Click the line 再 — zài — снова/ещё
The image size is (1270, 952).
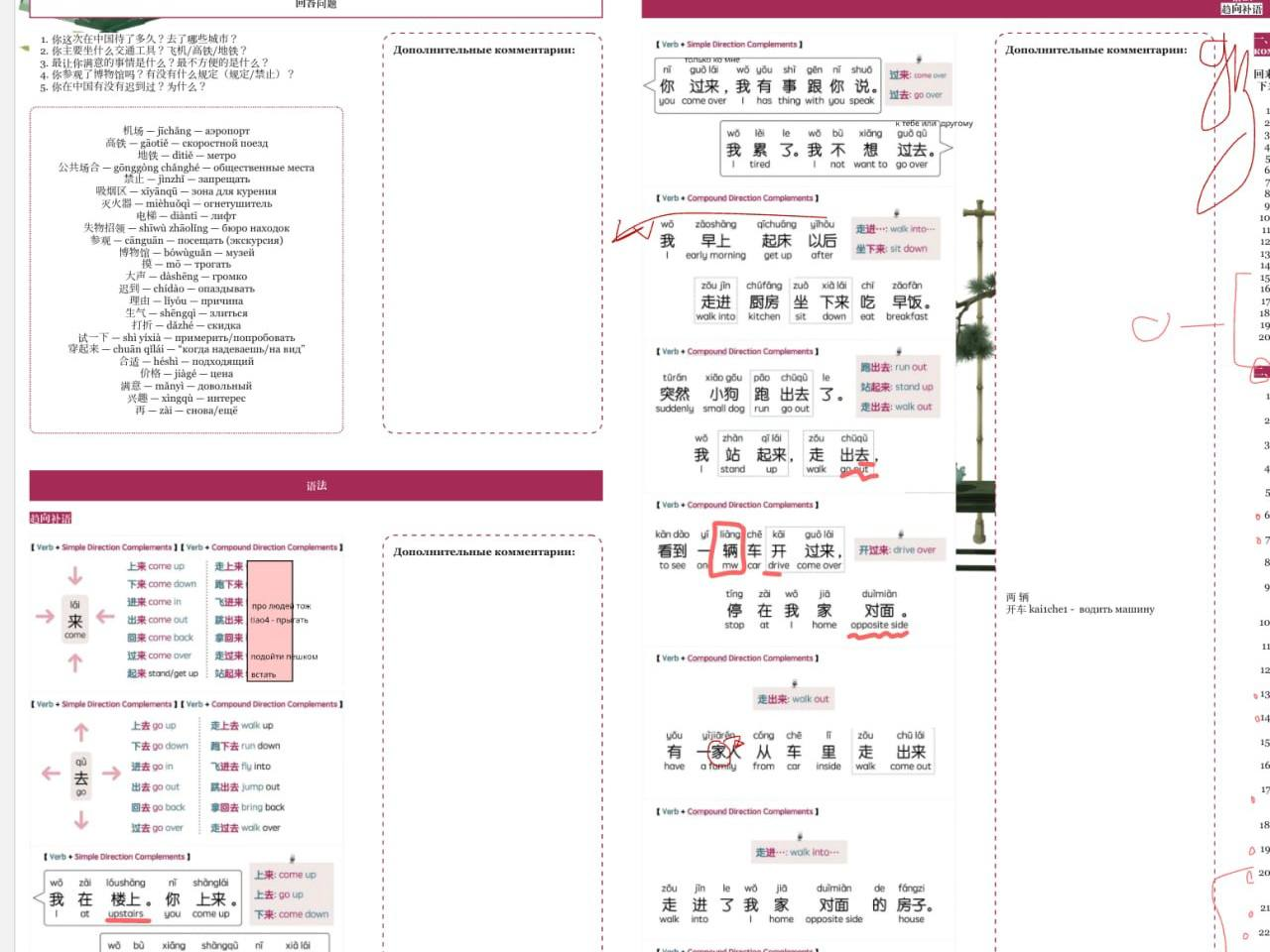pos(187,411)
